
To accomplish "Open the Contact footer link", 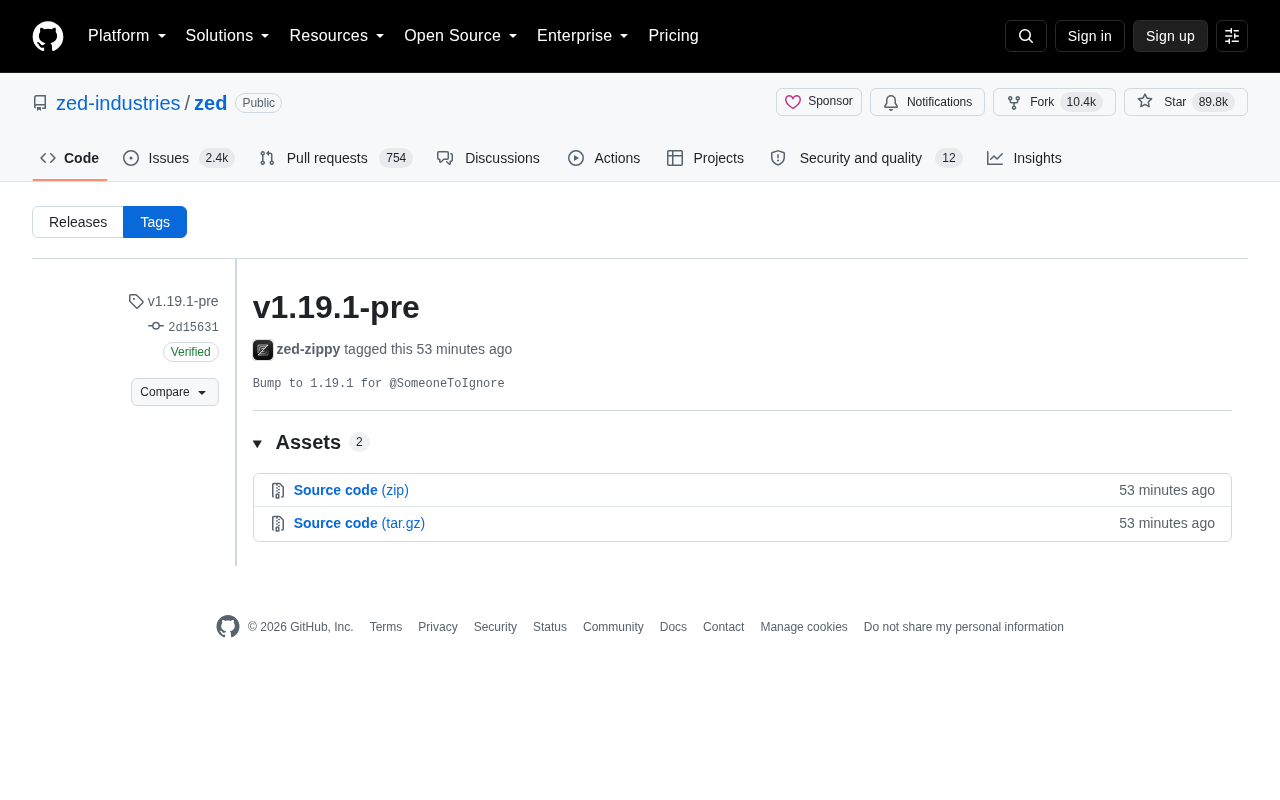I will [x=723, y=627].
